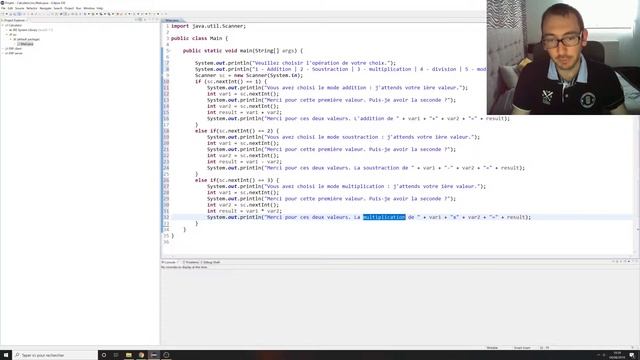Click the highlighted word multiplication on line 32
The width and height of the screenshot is (640, 360).
pos(384,217)
